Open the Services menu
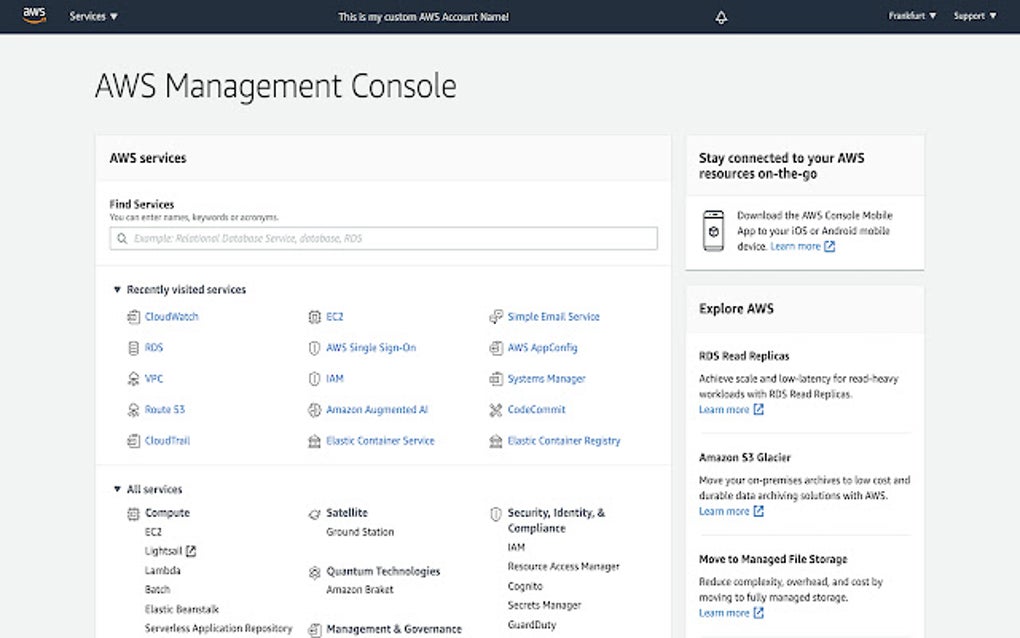Screen dimensions: 1020x638 [x=92, y=16]
